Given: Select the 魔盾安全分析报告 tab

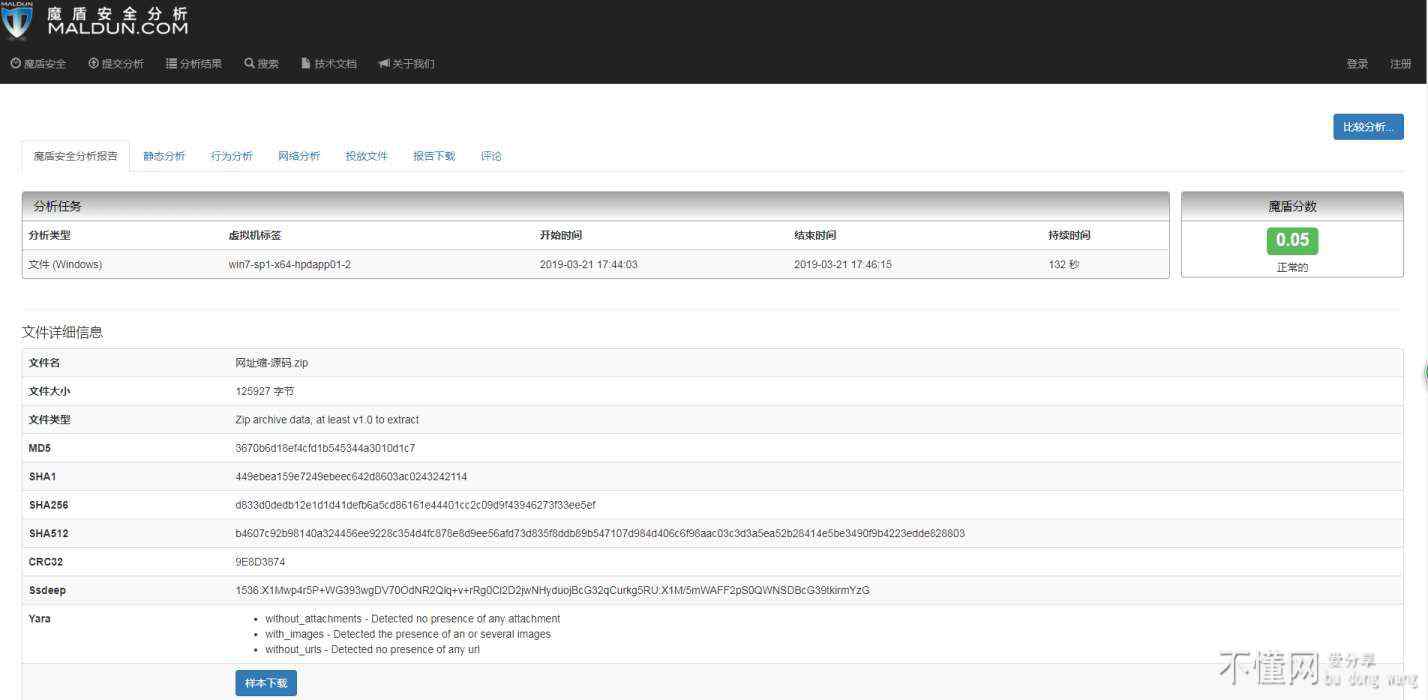Looking at the screenshot, I should click(75, 156).
